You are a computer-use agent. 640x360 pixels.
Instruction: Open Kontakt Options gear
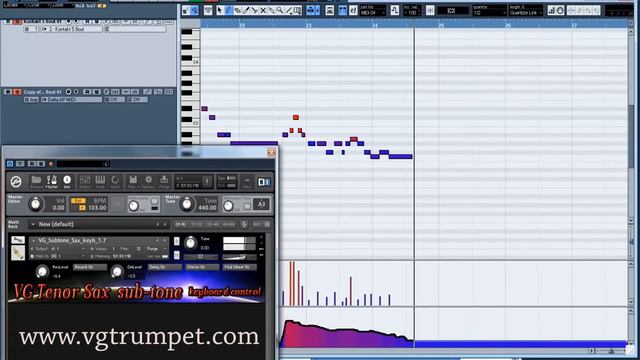pos(148,182)
